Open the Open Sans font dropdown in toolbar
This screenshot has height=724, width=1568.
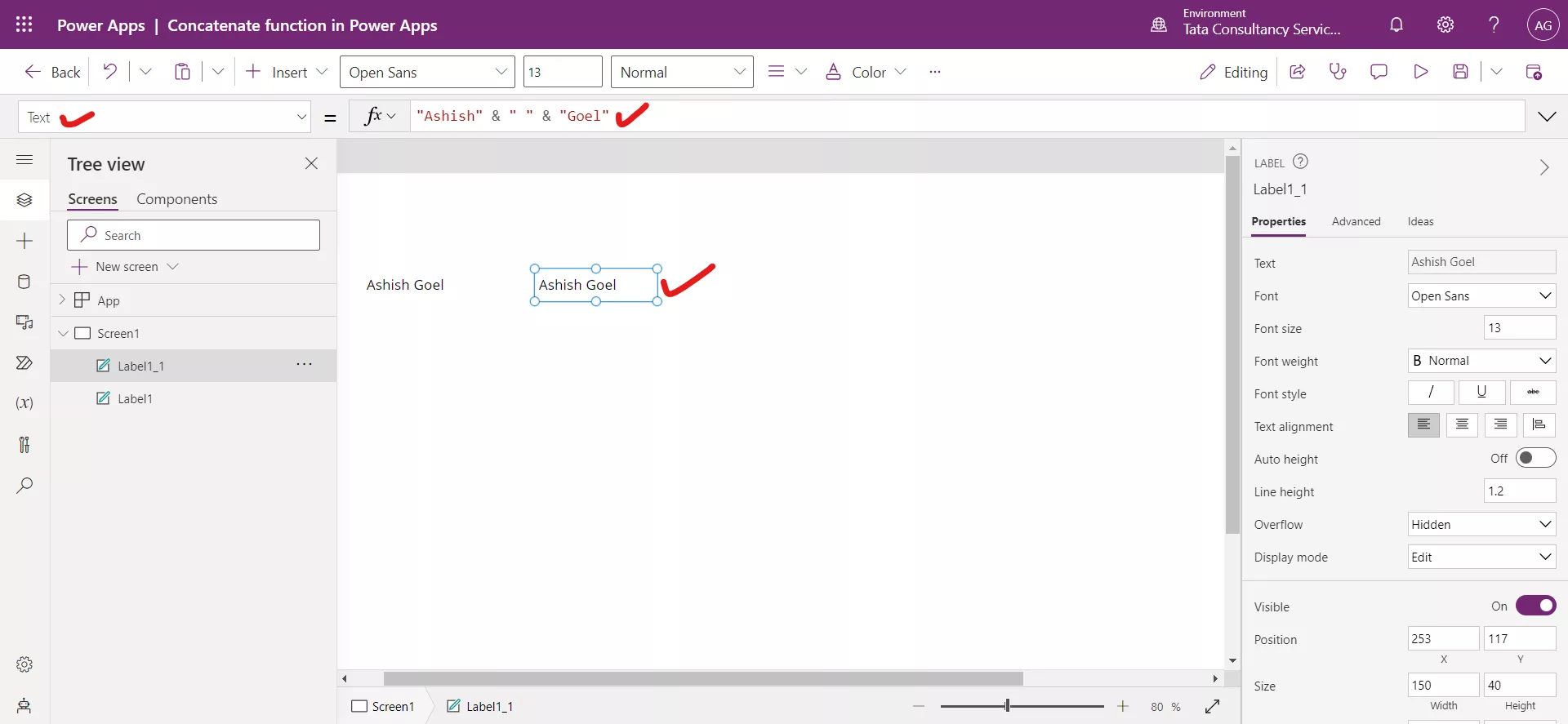[x=427, y=72]
